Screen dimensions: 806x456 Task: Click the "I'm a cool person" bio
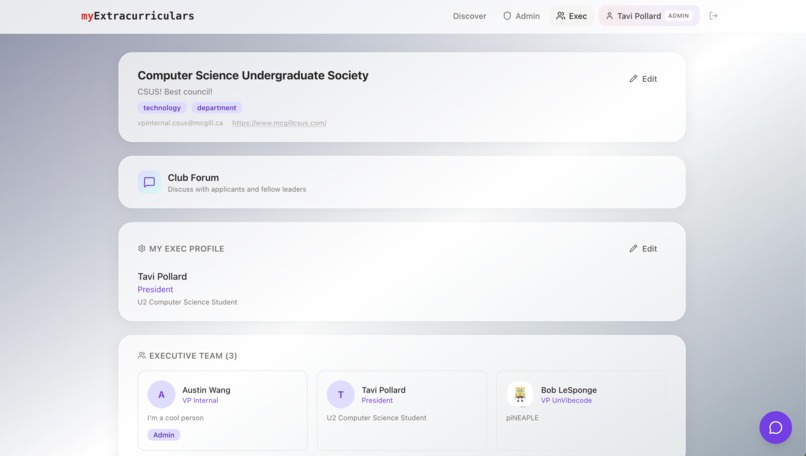pyautogui.click(x=175, y=418)
